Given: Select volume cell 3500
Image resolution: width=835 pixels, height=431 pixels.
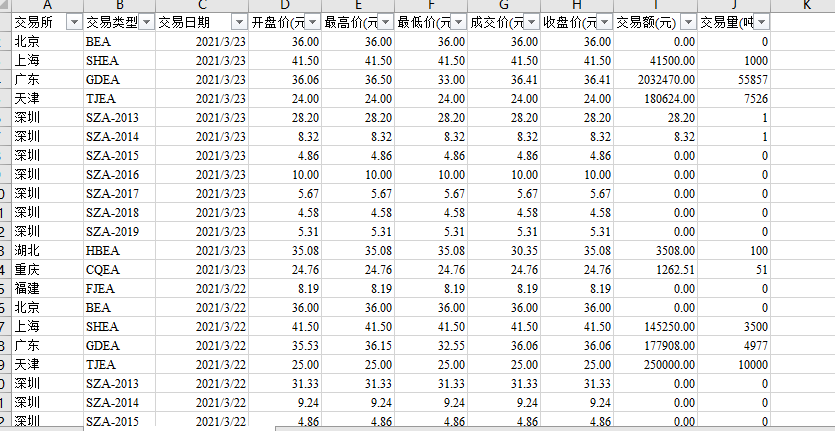Looking at the screenshot, I should [x=734, y=327].
